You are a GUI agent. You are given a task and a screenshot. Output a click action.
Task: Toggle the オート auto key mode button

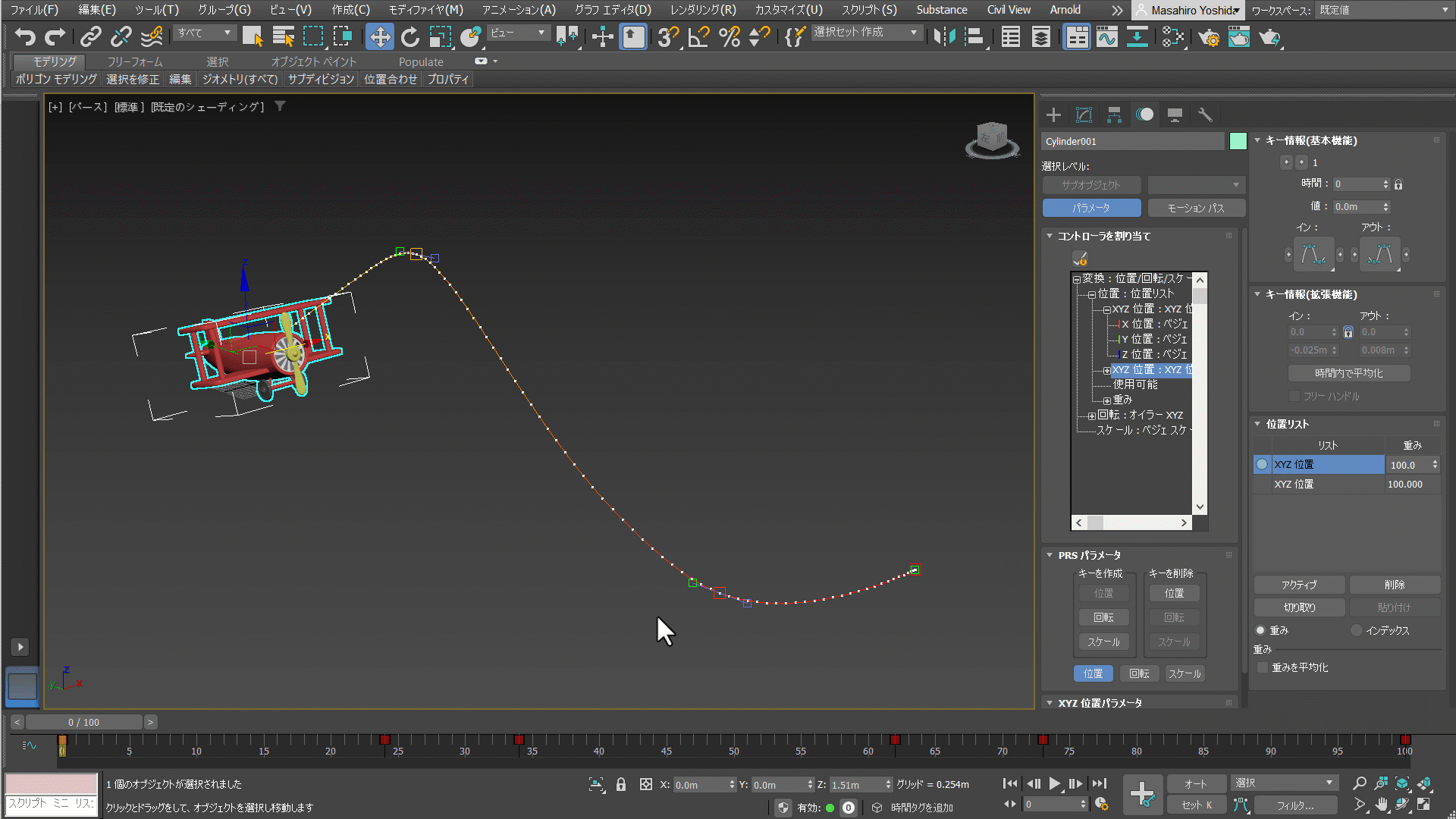[1196, 784]
